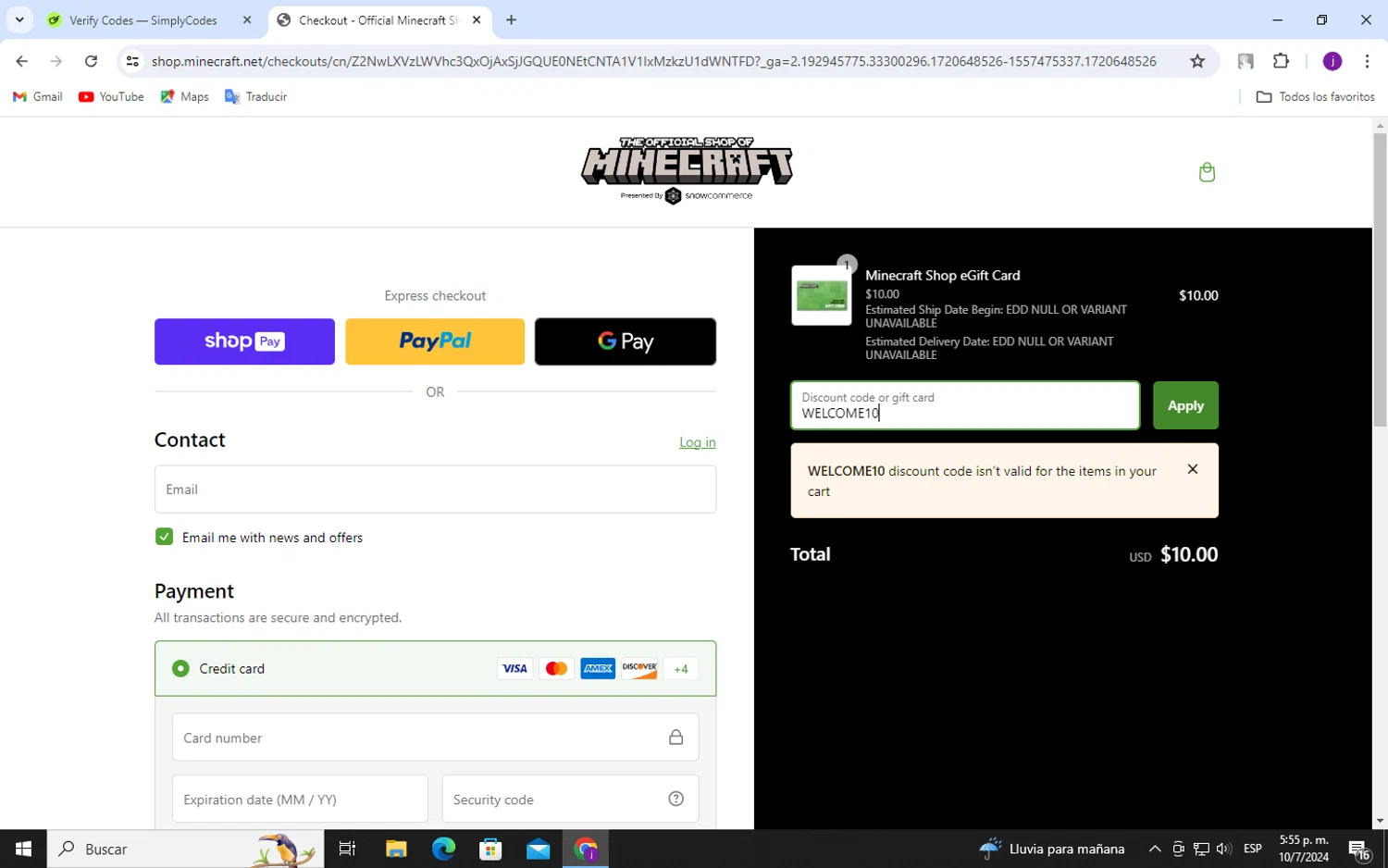Screen dimensions: 1388x868
Task: Close the Verify Codes SimplyCodes tab
Action: point(247,19)
